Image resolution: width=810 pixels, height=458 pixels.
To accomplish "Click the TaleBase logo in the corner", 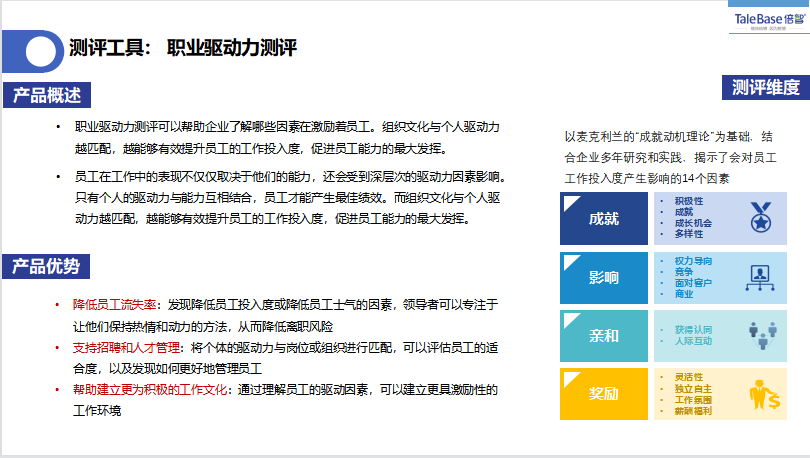I will tap(770, 21).
